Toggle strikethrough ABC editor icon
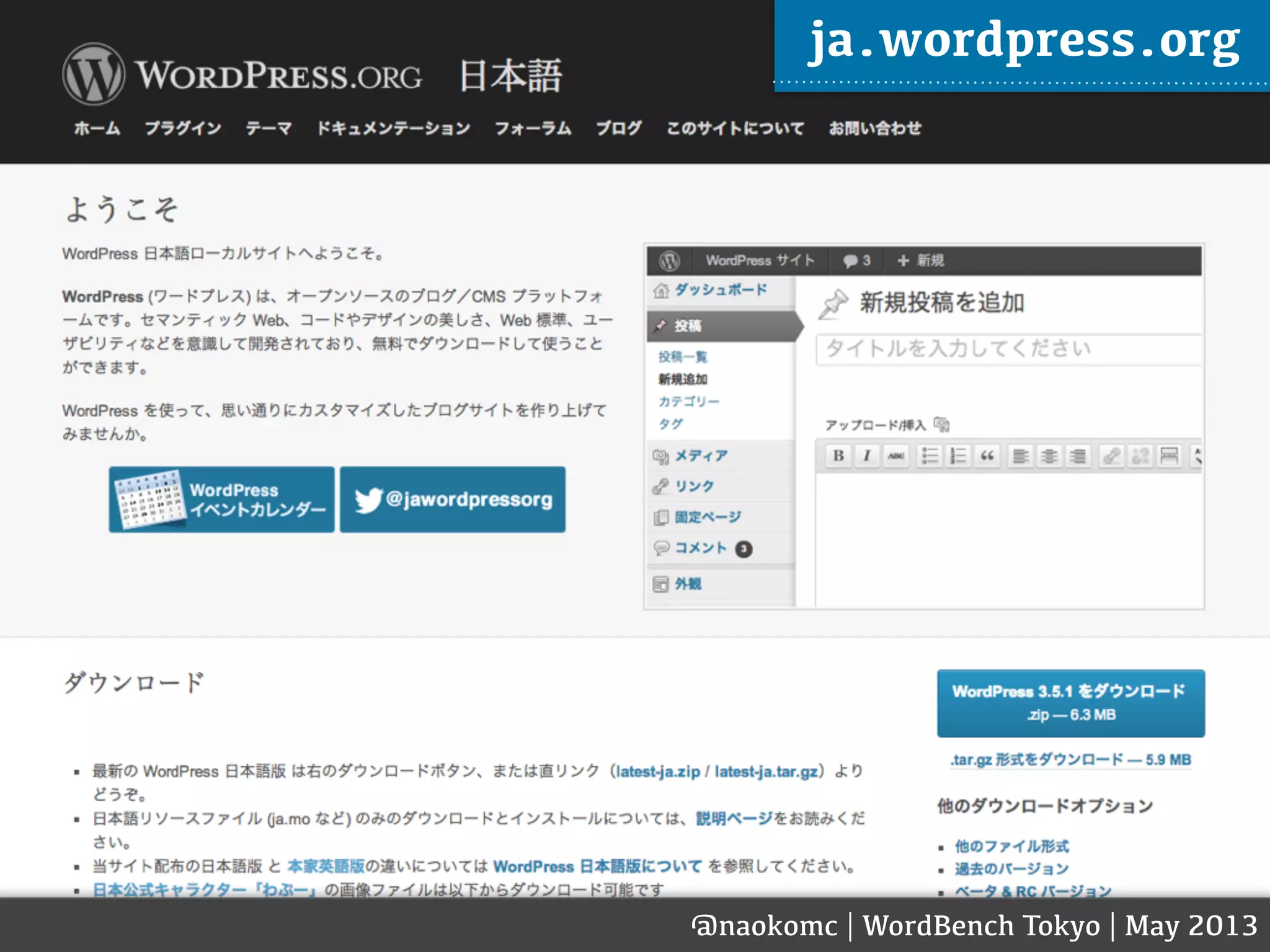1270x952 pixels. pos(895,456)
